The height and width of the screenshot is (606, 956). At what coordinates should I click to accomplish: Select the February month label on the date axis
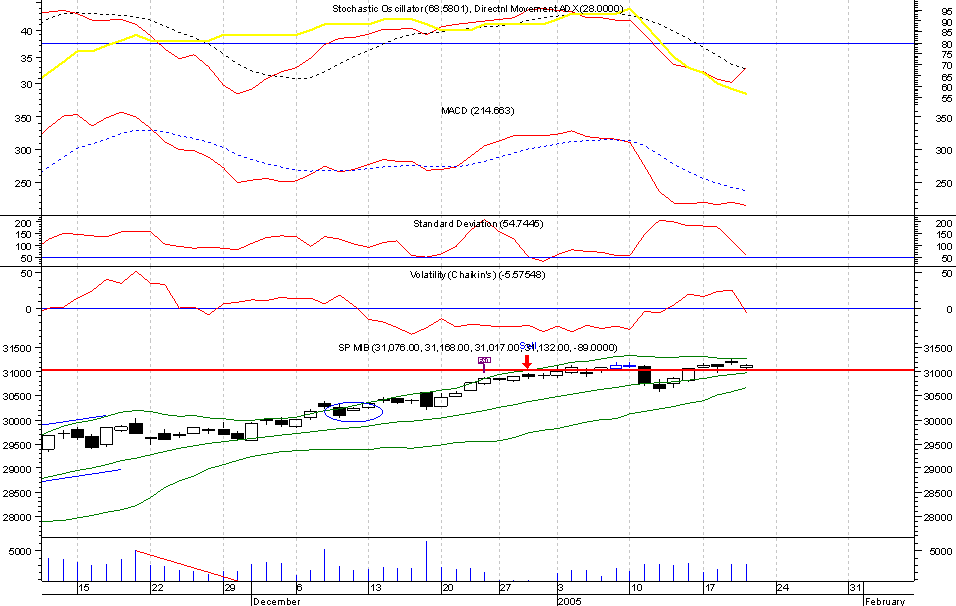(x=885, y=601)
